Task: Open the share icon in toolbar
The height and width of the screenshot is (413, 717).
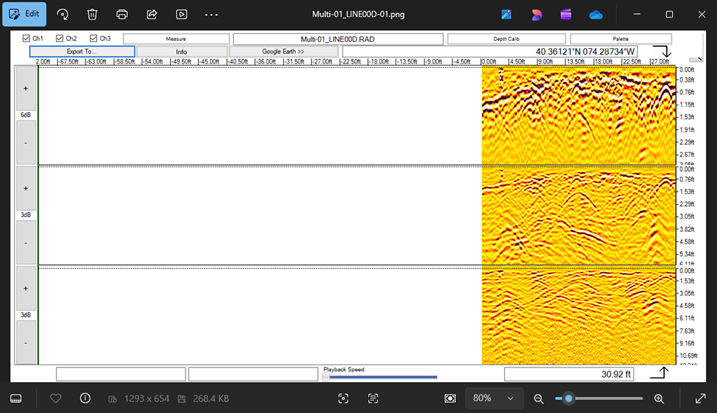Action: click(152, 15)
